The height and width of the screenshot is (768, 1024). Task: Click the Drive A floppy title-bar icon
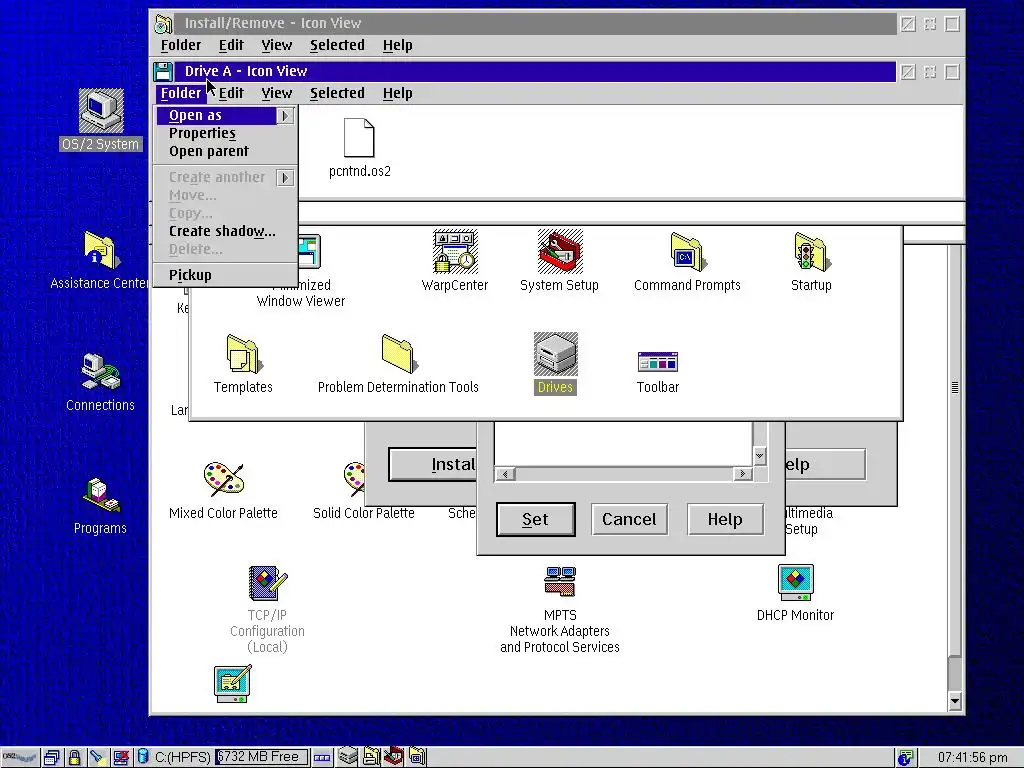tap(163, 72)
